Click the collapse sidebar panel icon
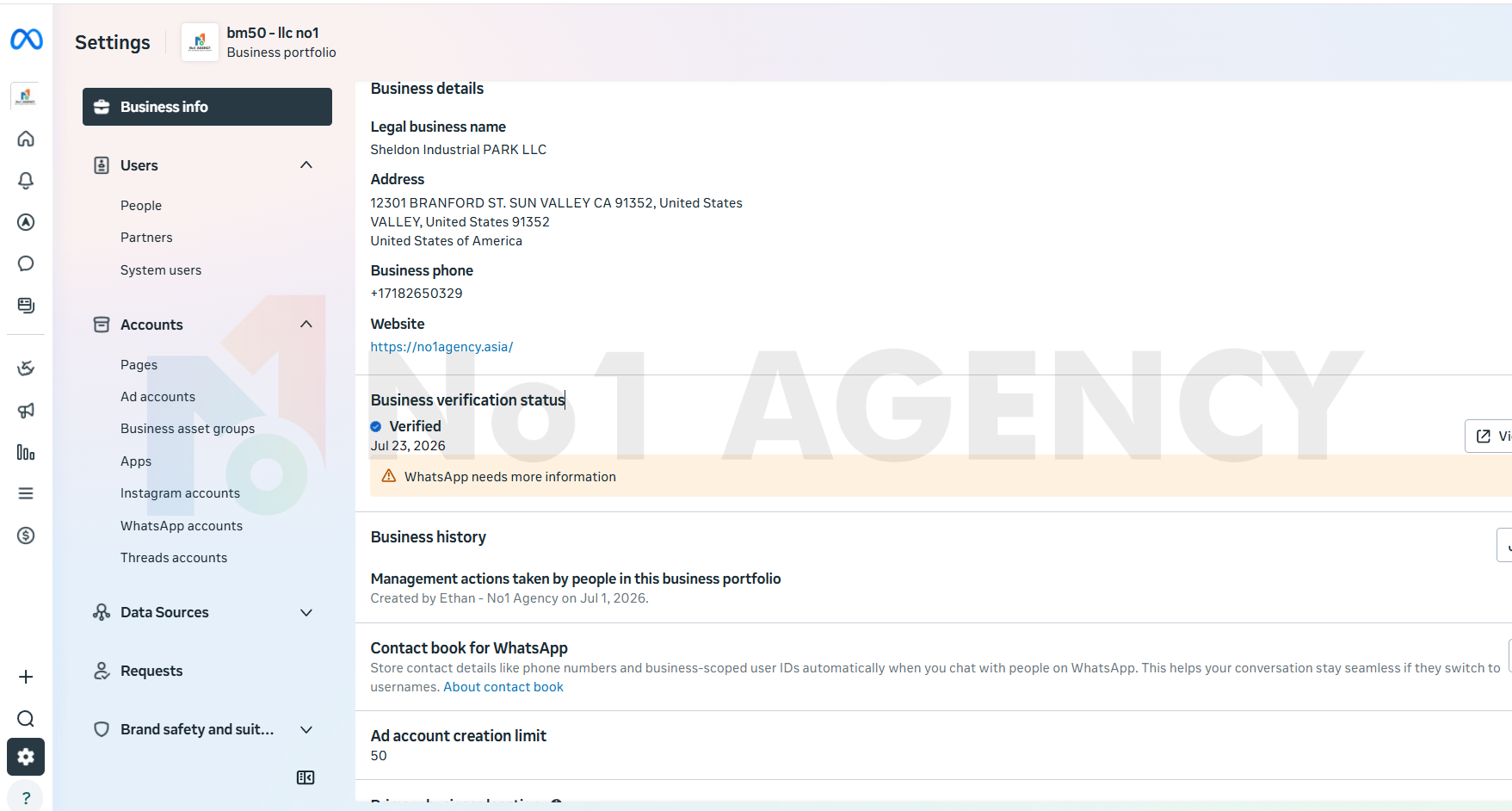Image resolution: width=1512 pixels, height=811 pixels. point(305,777)
